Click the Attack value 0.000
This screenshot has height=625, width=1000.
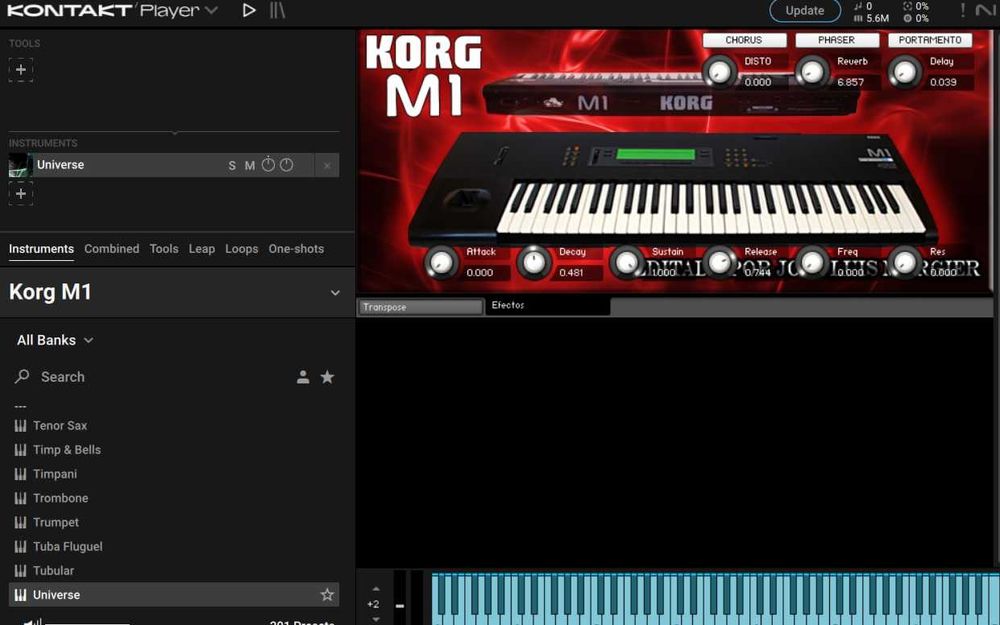[x=480, y=272]
